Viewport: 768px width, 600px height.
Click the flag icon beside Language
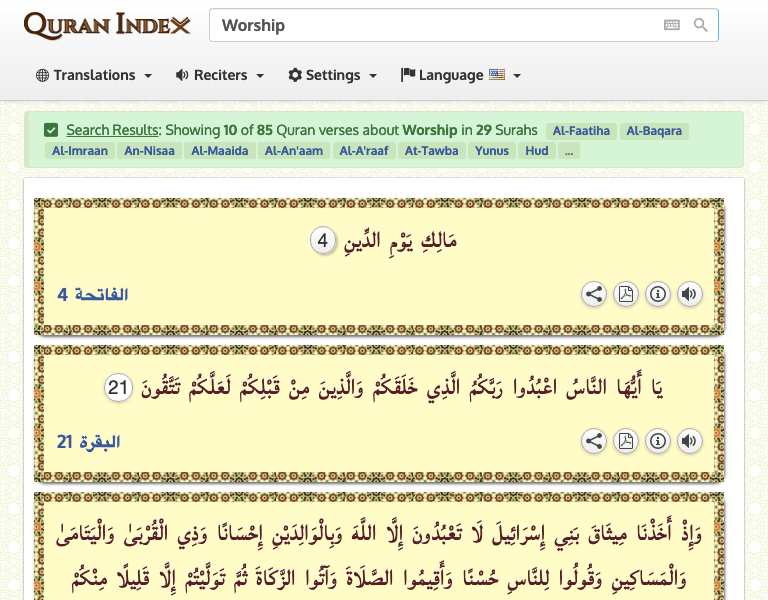tap(408, 74)
